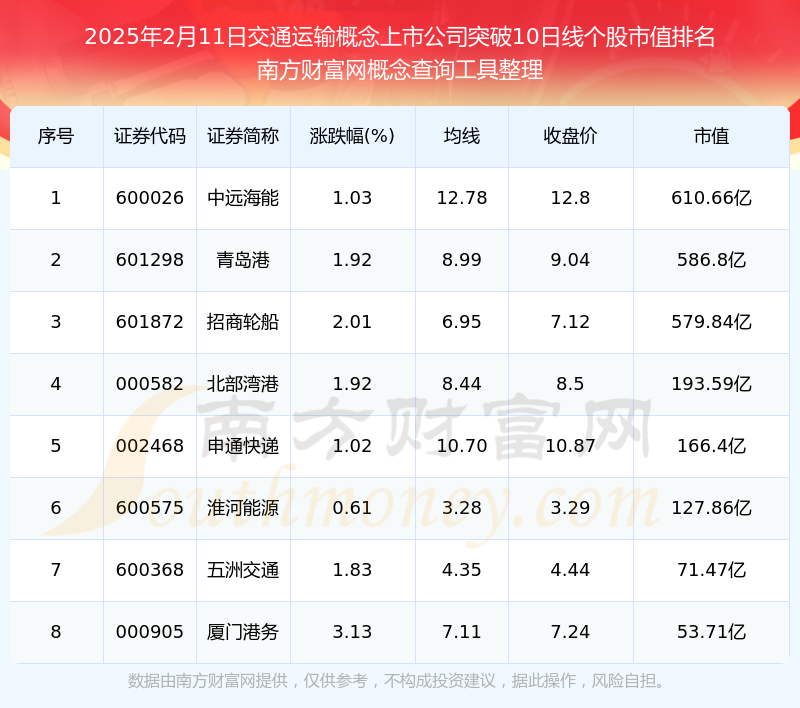Viewport: 800px width, 708px height.
Task: Click stock code 000582
Action: point(149,384)
